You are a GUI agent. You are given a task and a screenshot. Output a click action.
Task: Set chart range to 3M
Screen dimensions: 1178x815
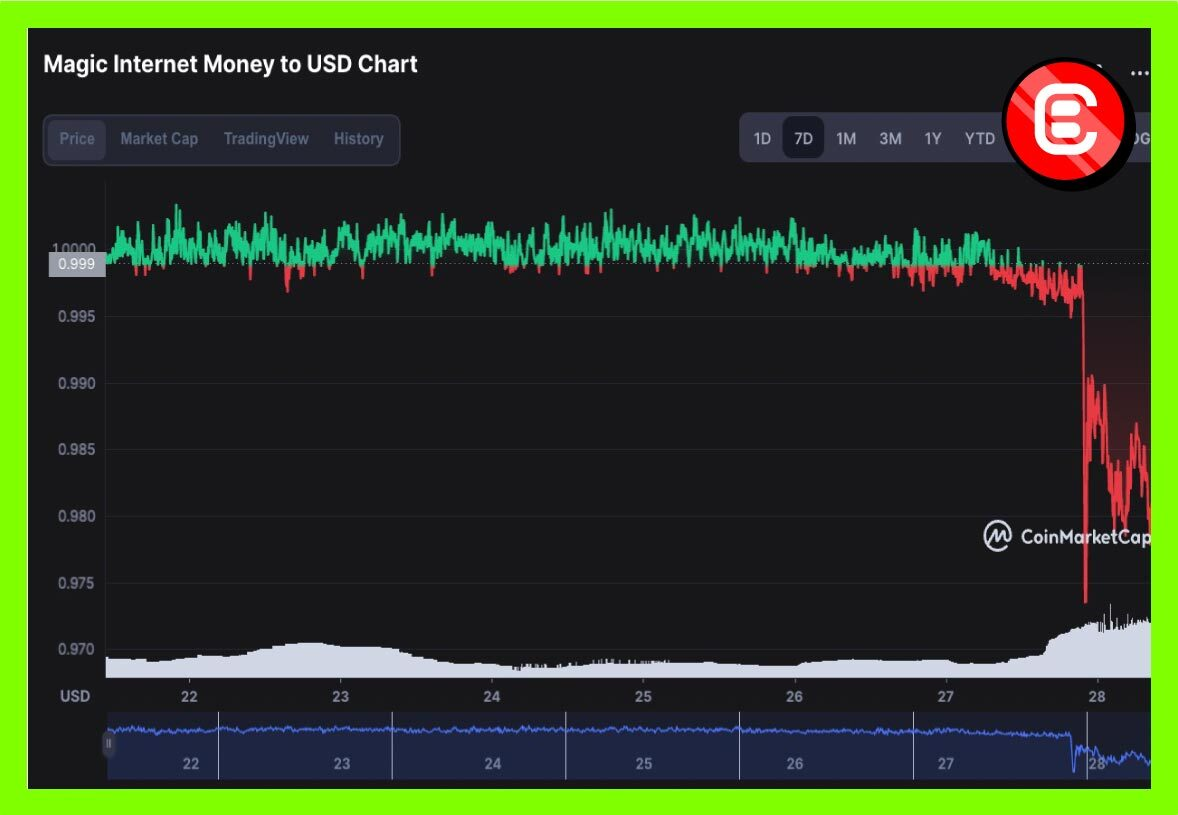point(890,139)
